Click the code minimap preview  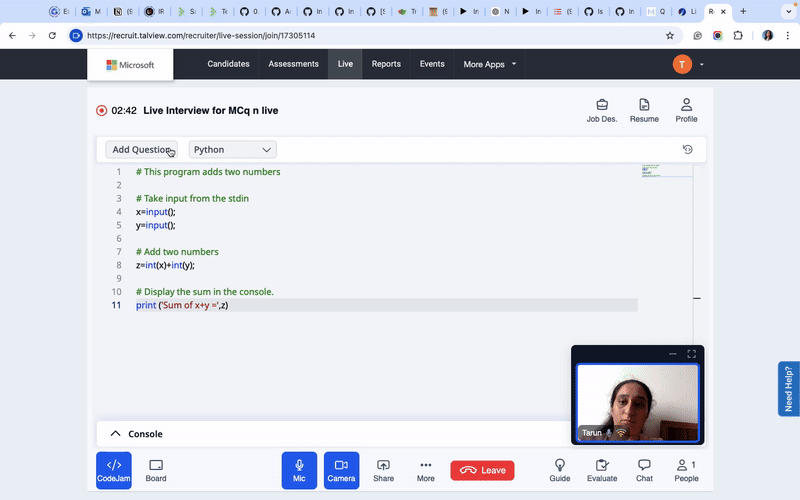666,171
